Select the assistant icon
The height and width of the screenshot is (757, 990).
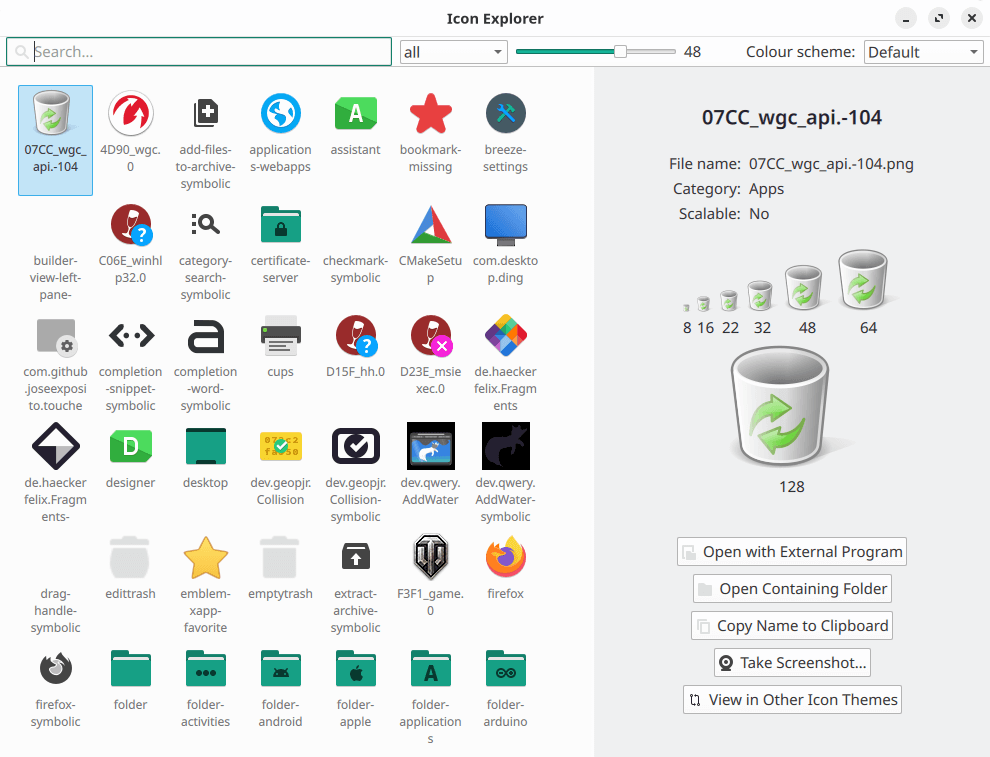point(355,114)
